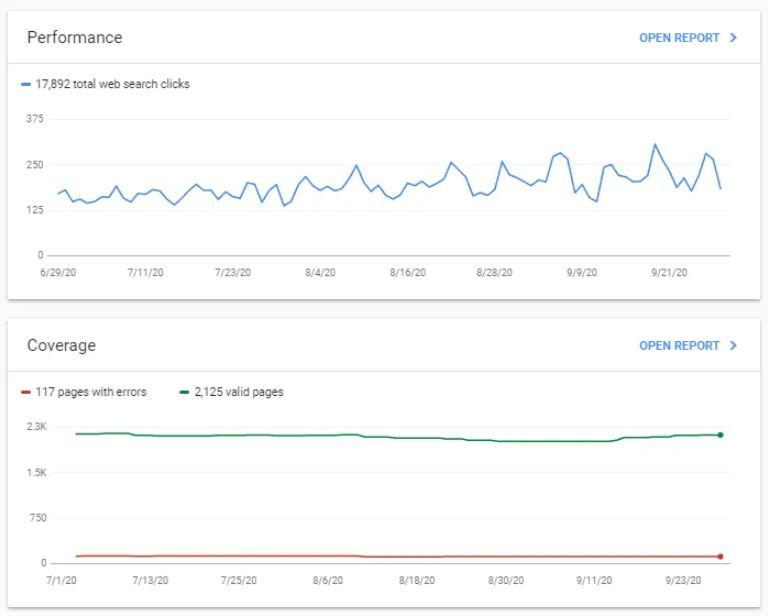
Task: Click the 7/1/20 date label on Coverage chart
Action: (62, 580)
